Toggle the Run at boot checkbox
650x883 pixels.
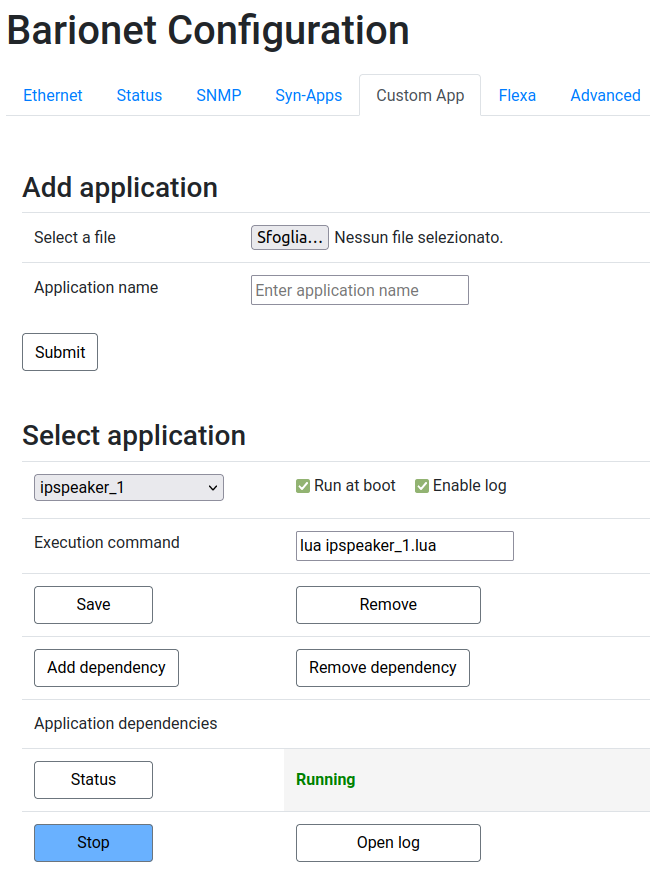coord(303,486)
